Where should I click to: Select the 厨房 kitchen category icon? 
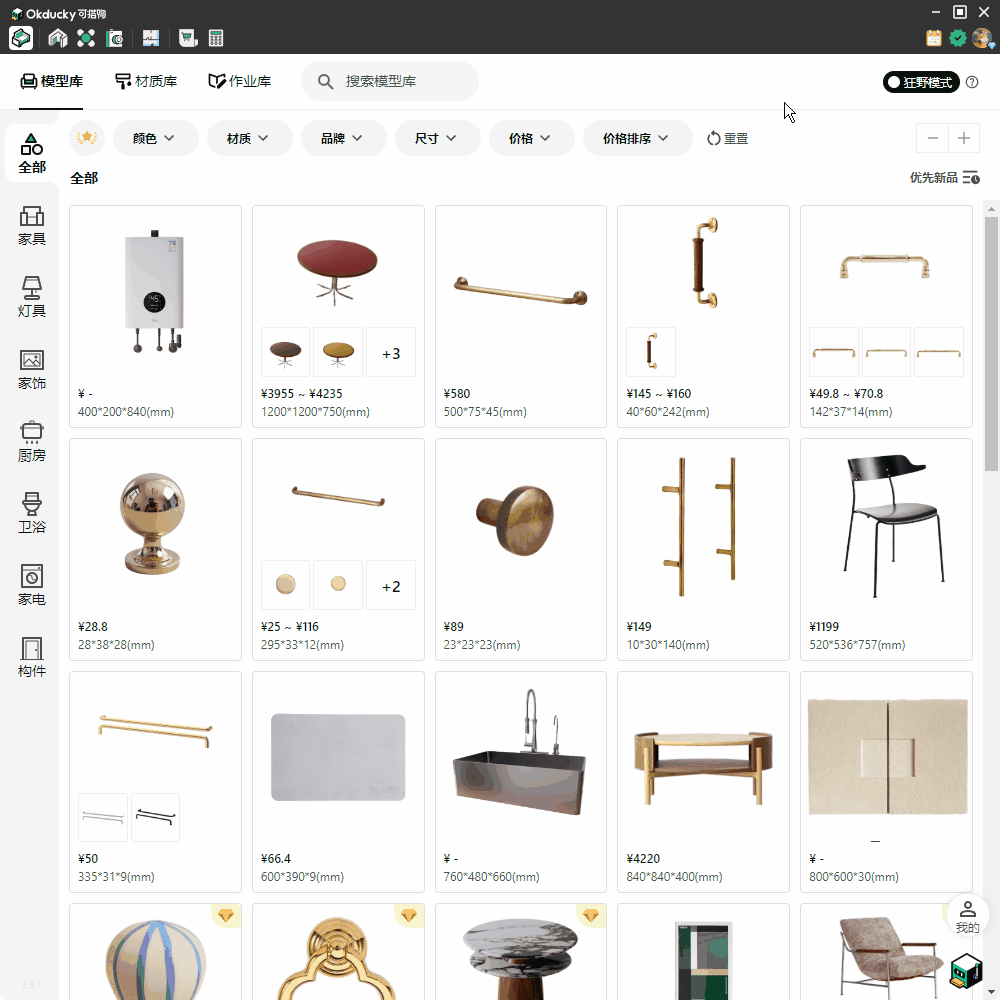[32, 440]
